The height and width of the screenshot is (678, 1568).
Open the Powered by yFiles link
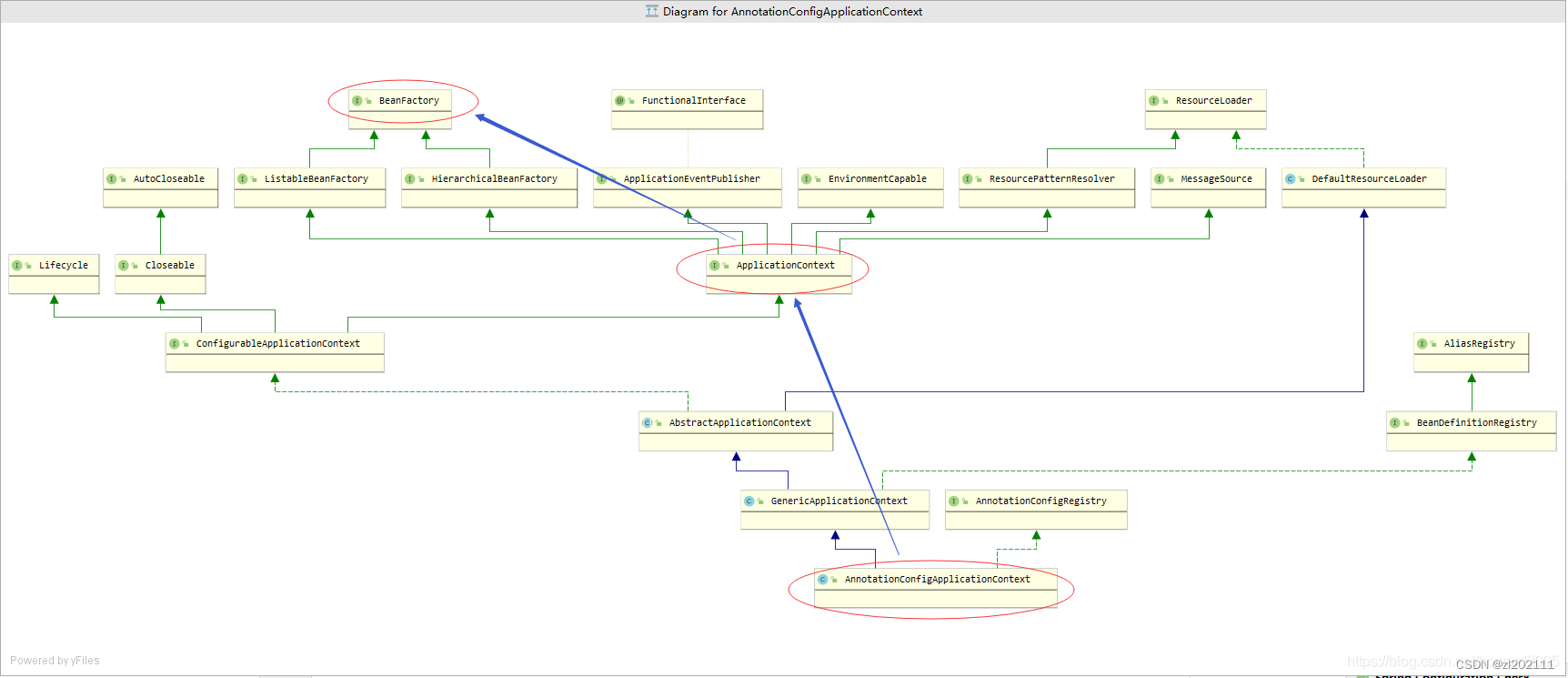[x=55, y=661]
